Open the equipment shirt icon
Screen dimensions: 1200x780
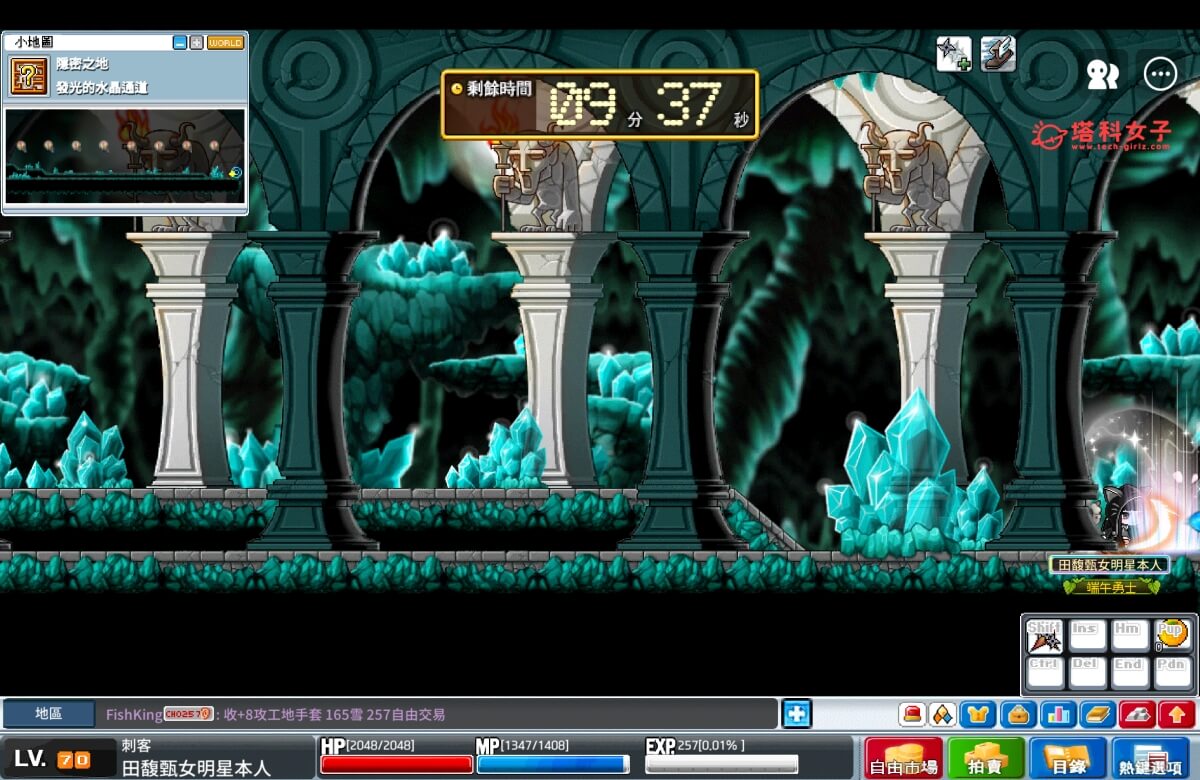[977, 715]
